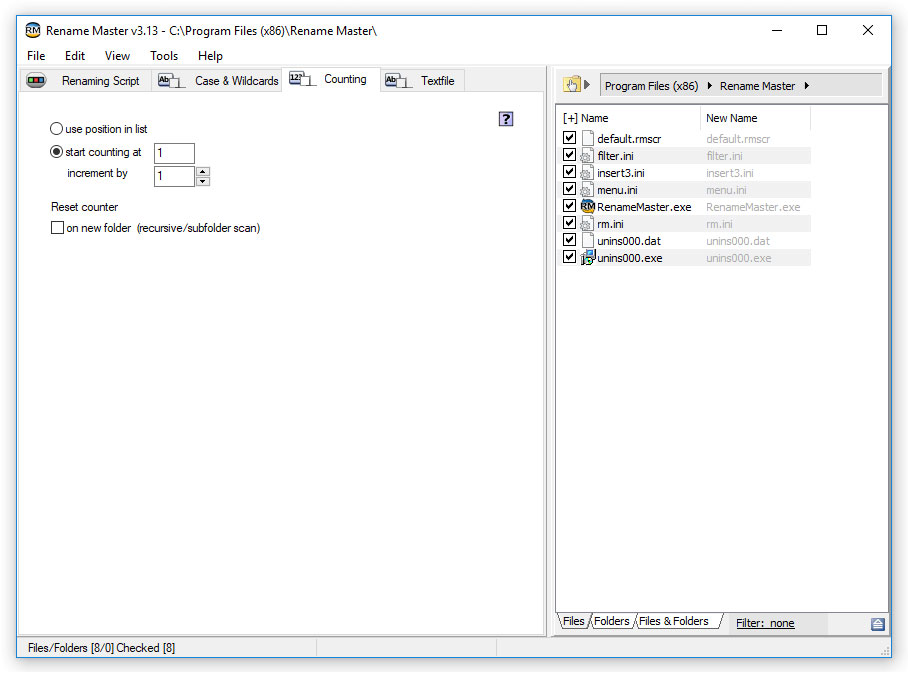This screenshot has height=673, width=908.
Task: Click the rm.ini gear file icon
Action: pyautogui.click(x=587, y=224)
